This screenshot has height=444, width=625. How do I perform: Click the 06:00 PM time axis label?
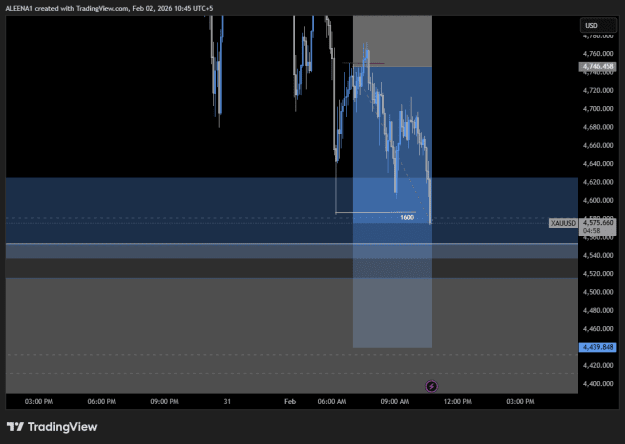(102, 401)
